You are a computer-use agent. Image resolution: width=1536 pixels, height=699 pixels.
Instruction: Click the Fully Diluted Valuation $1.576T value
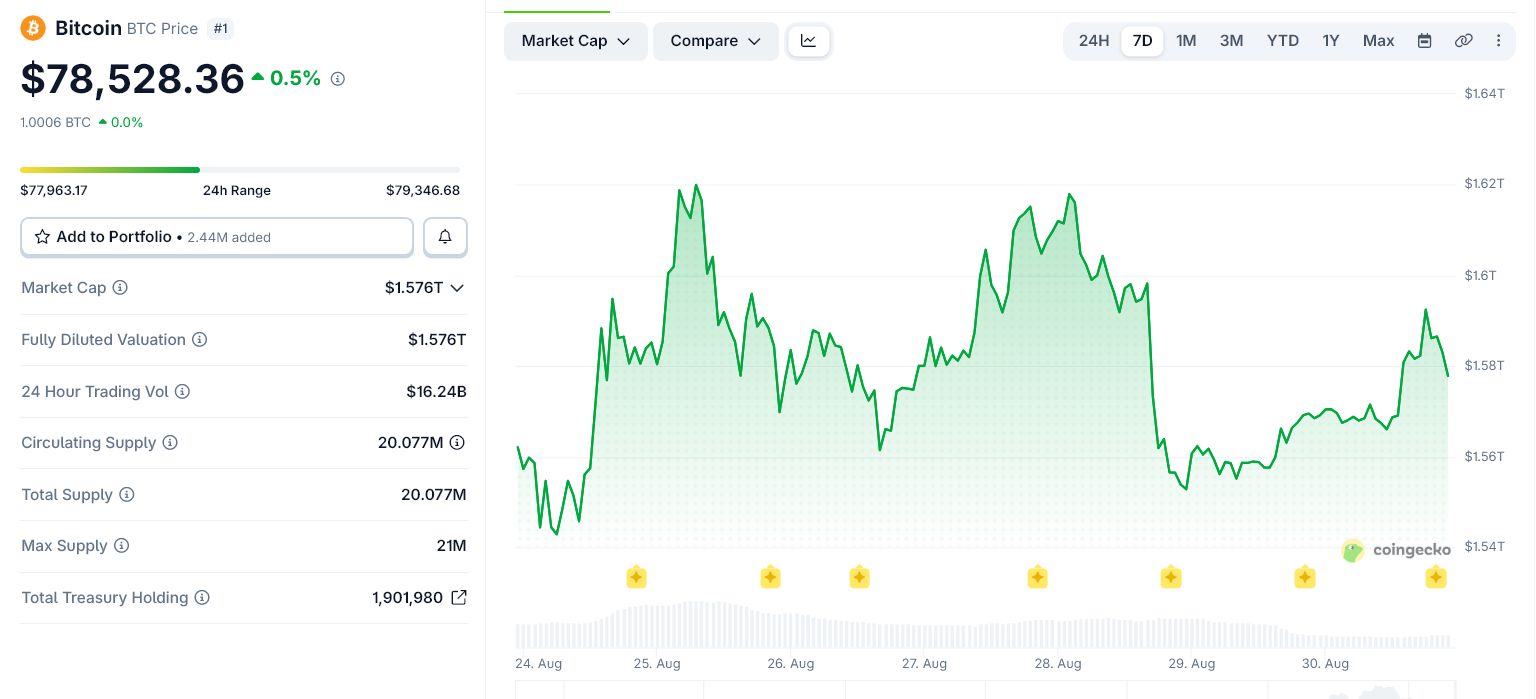[437, 340]
